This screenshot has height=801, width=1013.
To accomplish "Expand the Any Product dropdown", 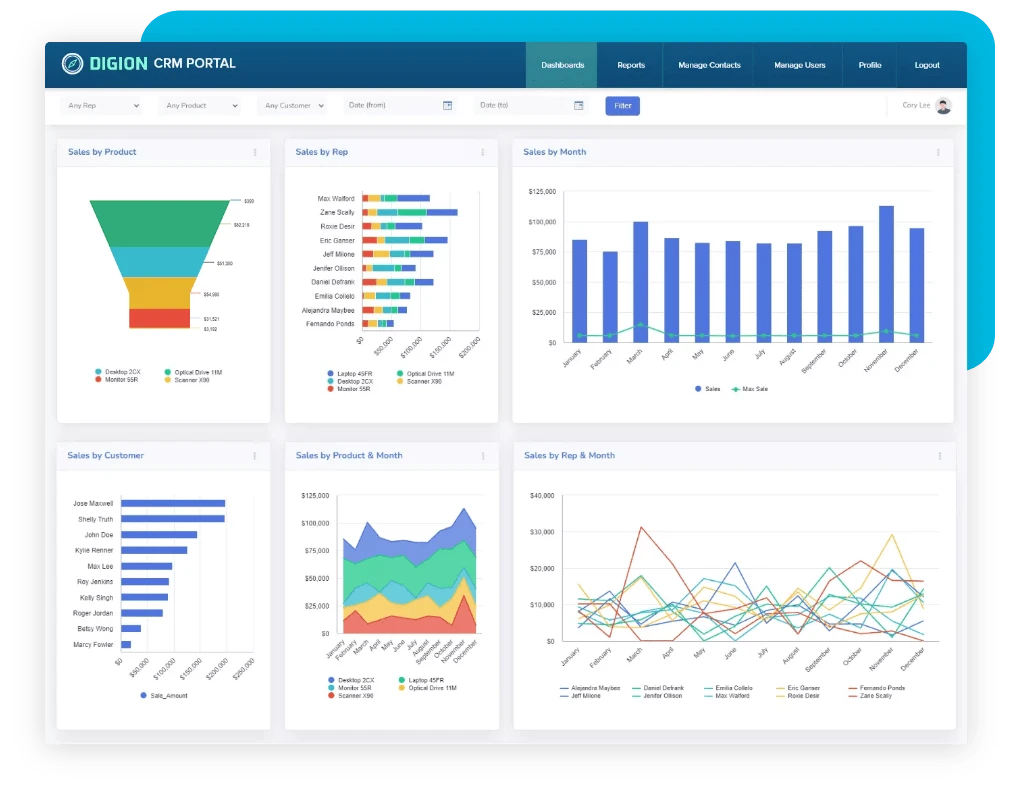I will [x=202, y=105].
